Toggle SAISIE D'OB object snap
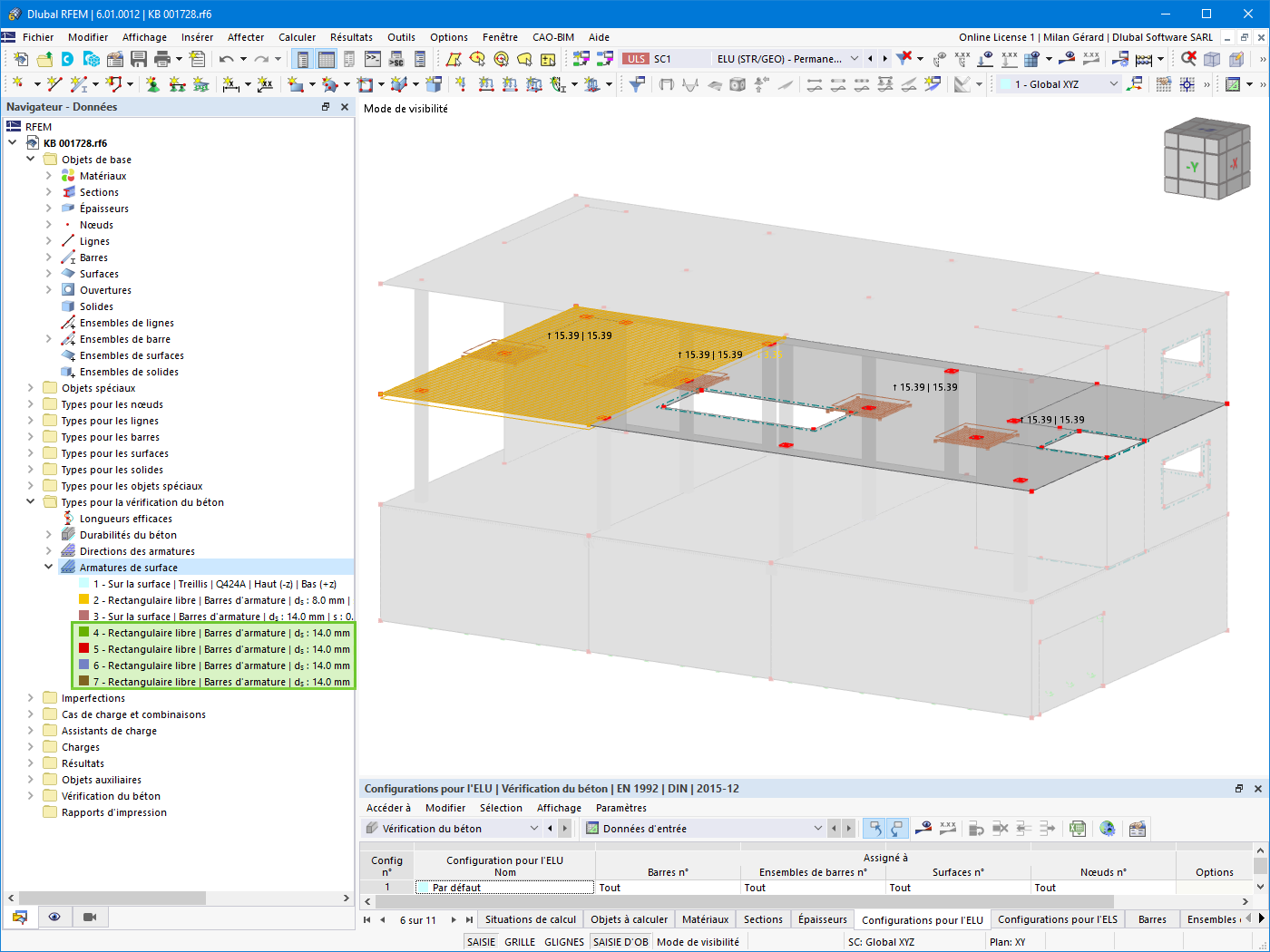Image resolution: width=1270 pixels, height=952 pixels. 620,942
